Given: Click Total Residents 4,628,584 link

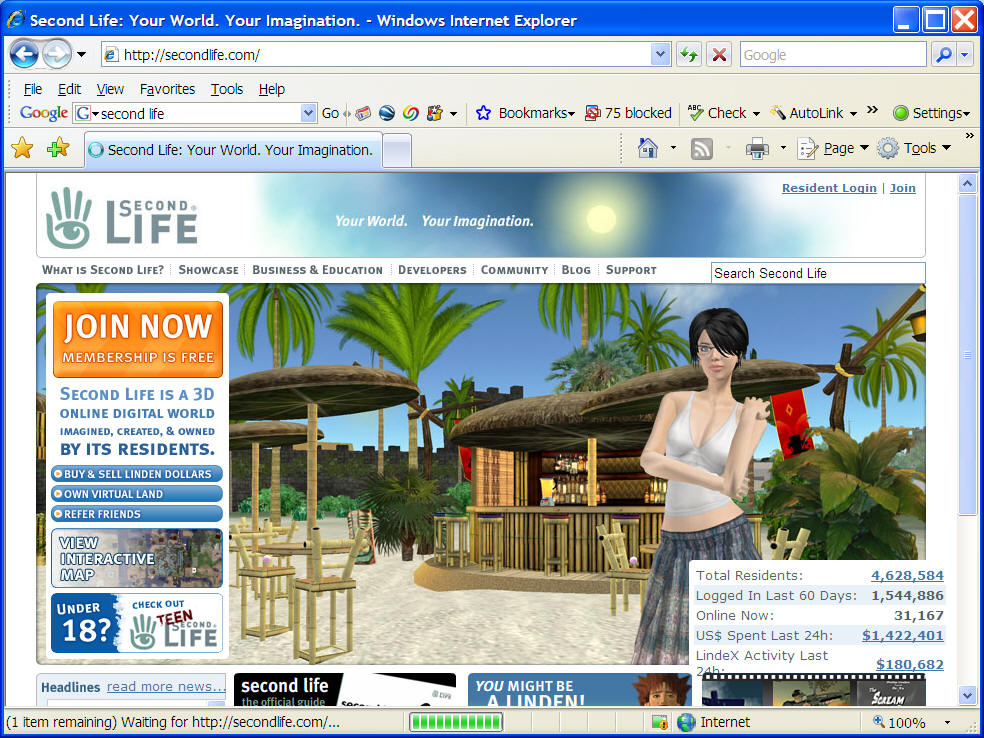Looking at the screenshot, I should [x=907, y=575].
